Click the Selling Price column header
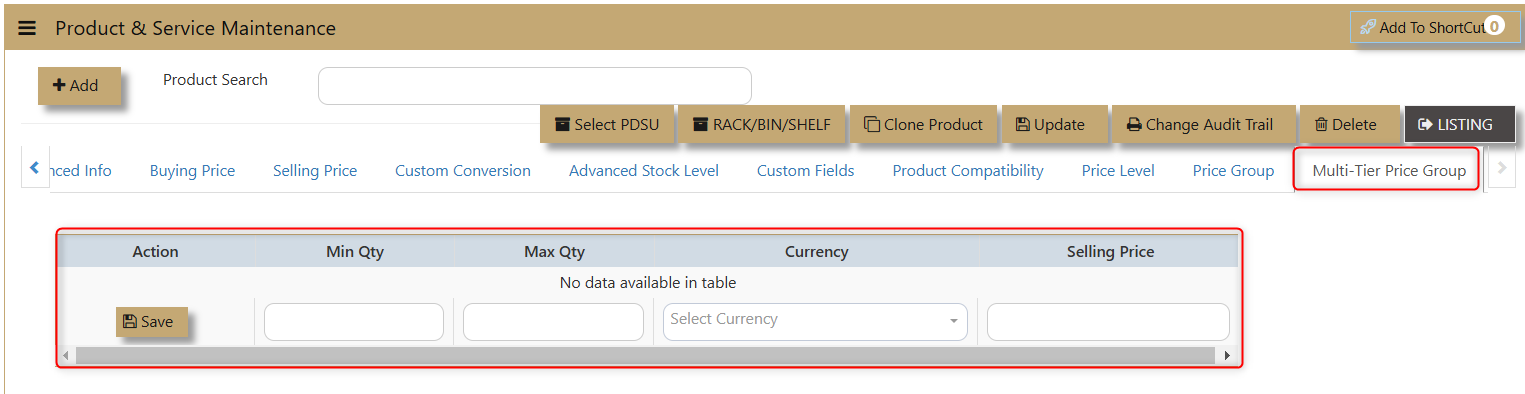The image size is (1525, 394). pyautogui.click(x=1110, y=252)
